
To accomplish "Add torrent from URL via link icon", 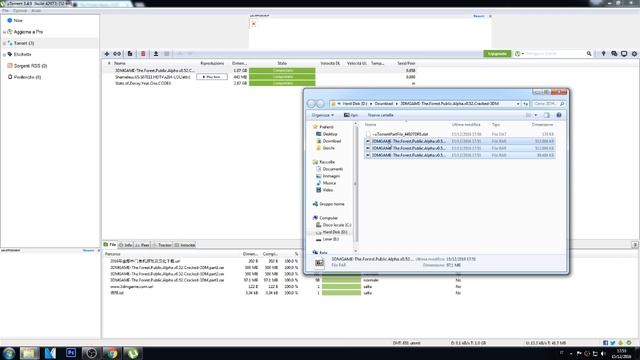I will tap(117, 54).
